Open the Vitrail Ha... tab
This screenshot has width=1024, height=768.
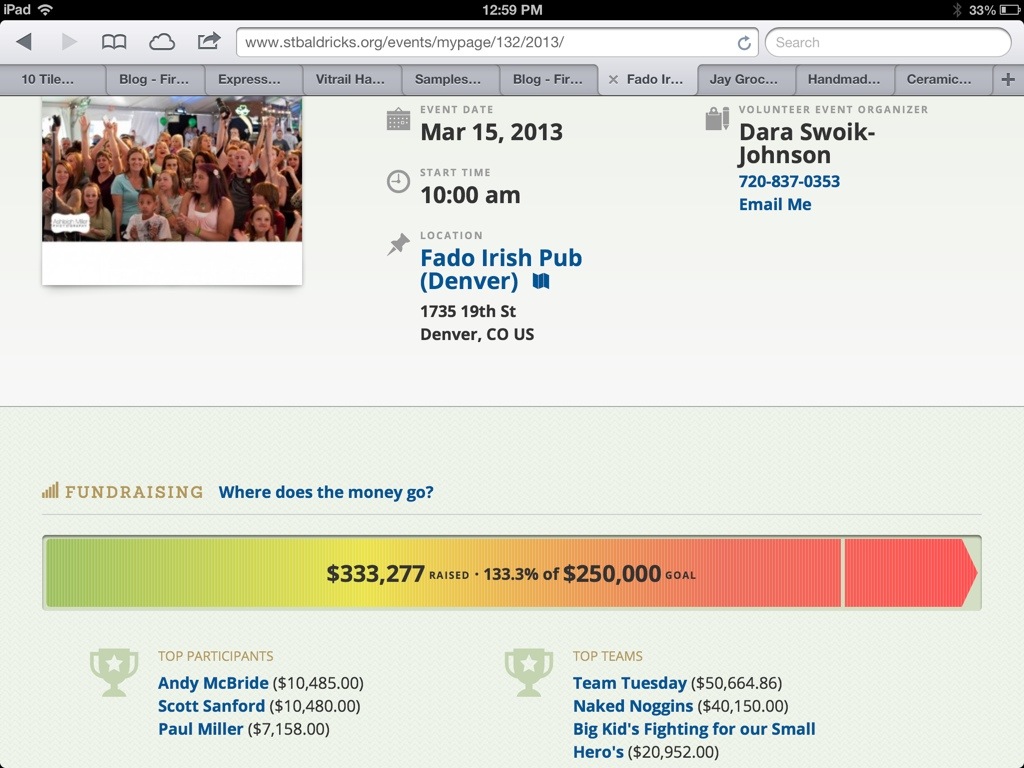tap(350, 79)
